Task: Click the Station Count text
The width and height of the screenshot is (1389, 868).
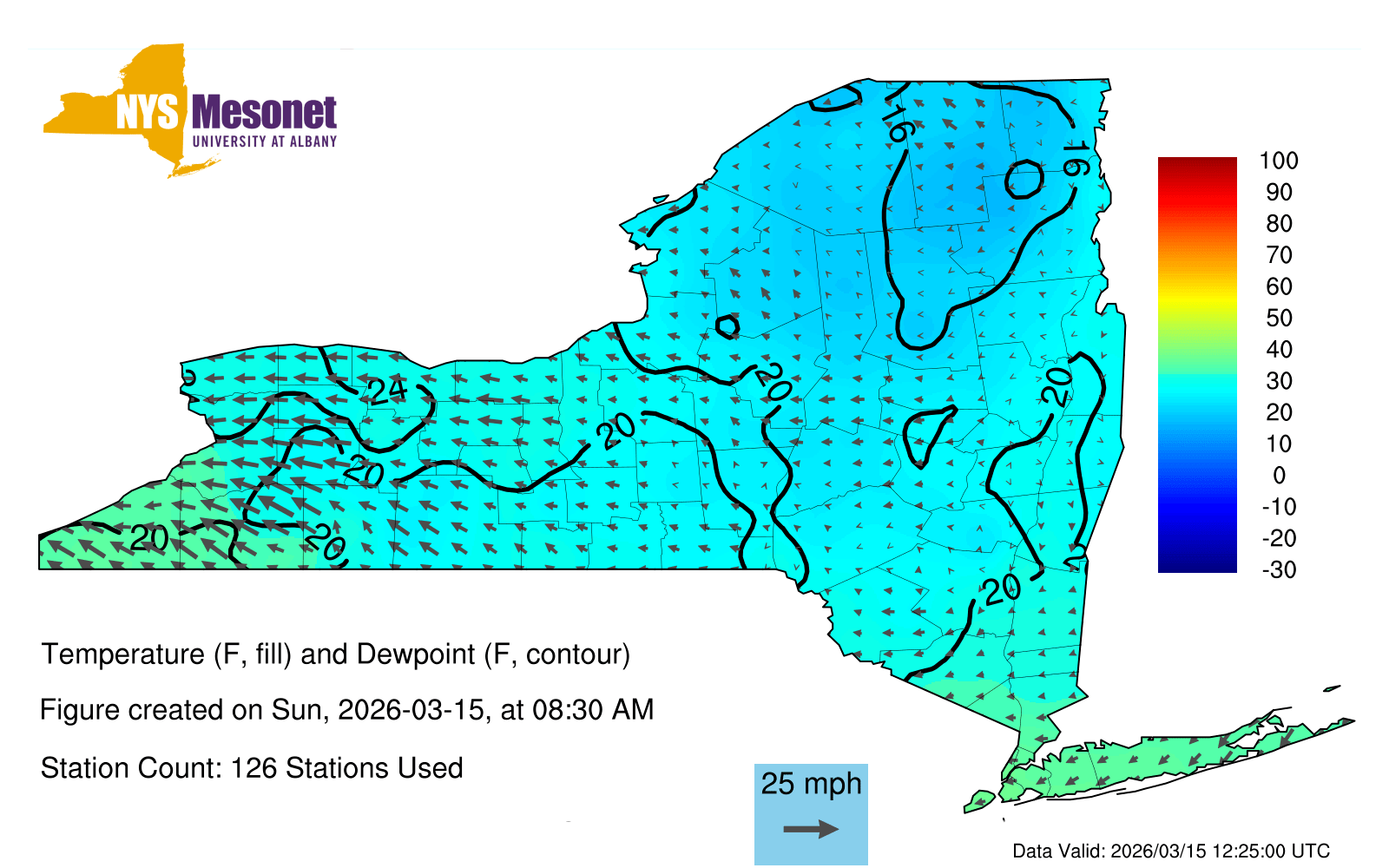Action: pos(252,768)
